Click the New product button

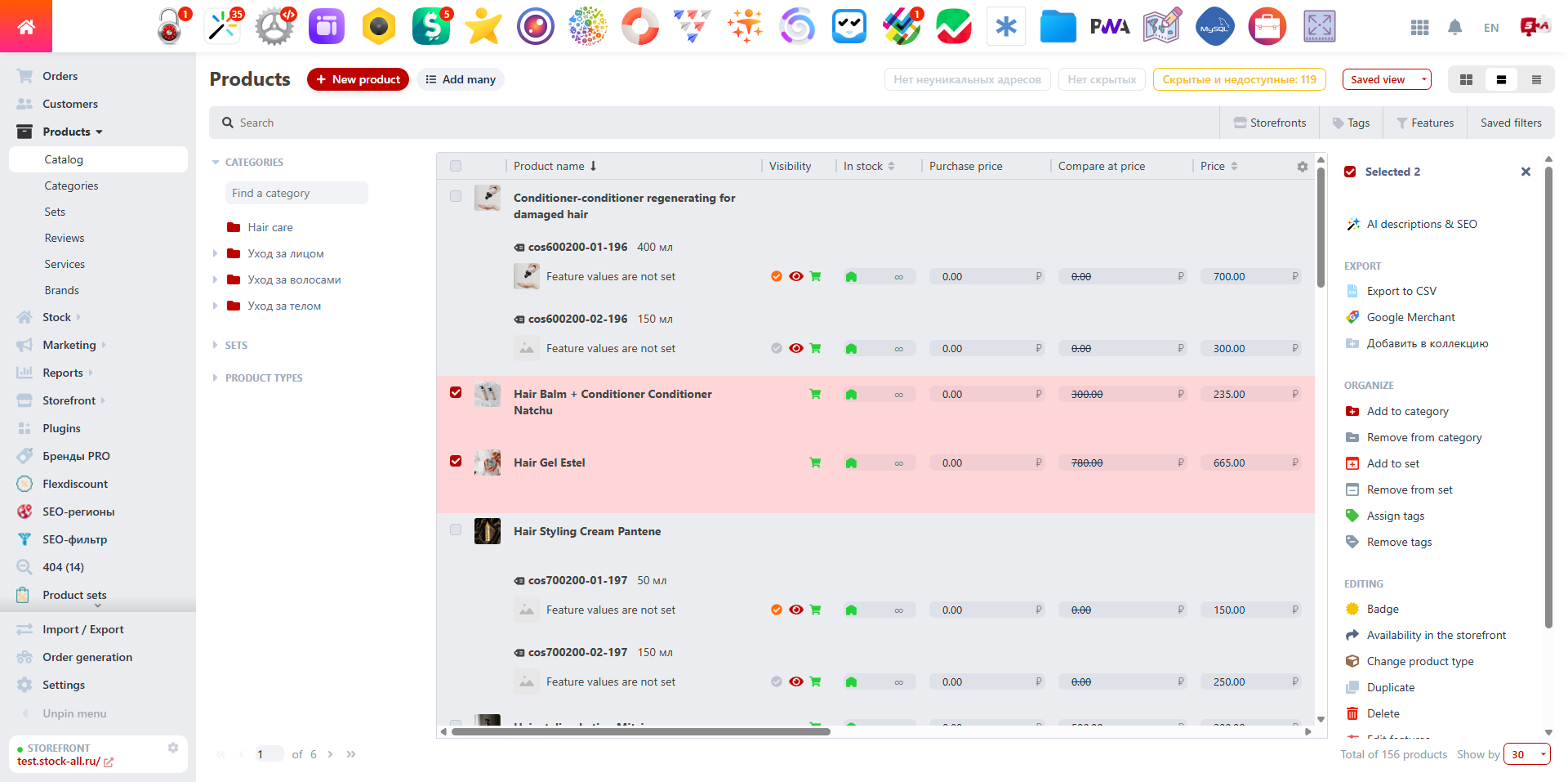tap(358, 79)
